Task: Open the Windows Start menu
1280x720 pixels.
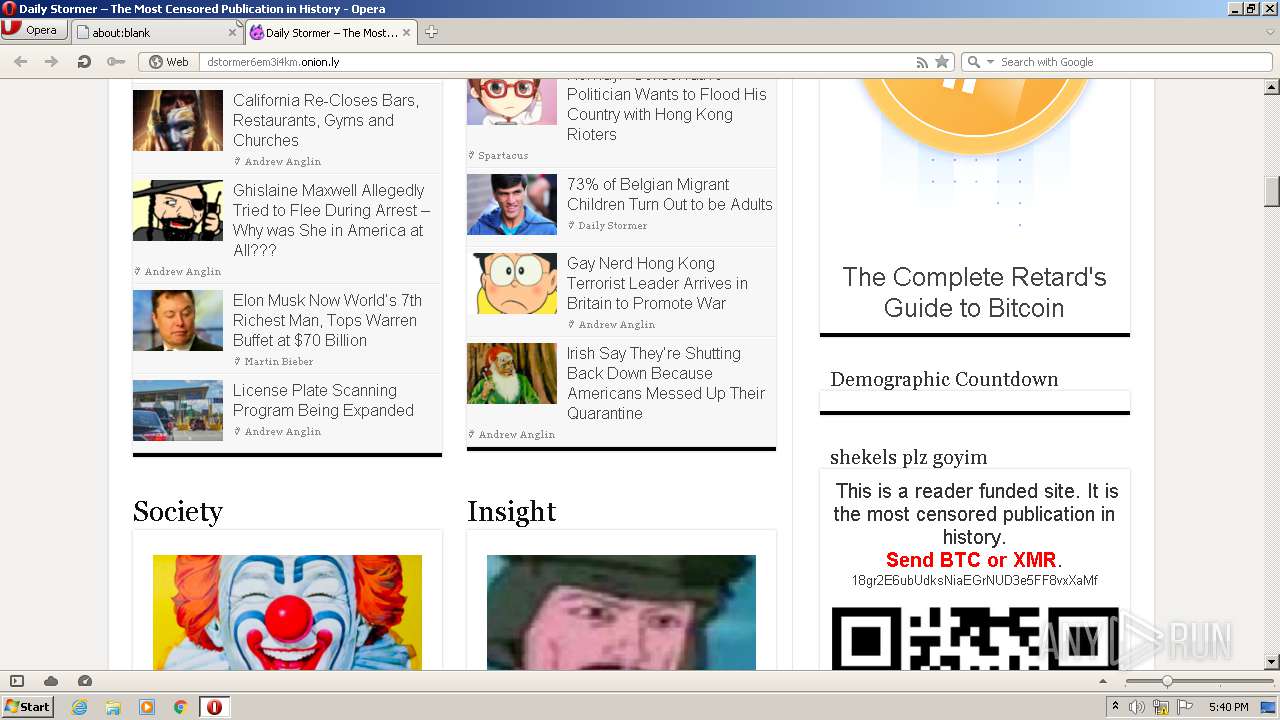Action: point(28,706)
